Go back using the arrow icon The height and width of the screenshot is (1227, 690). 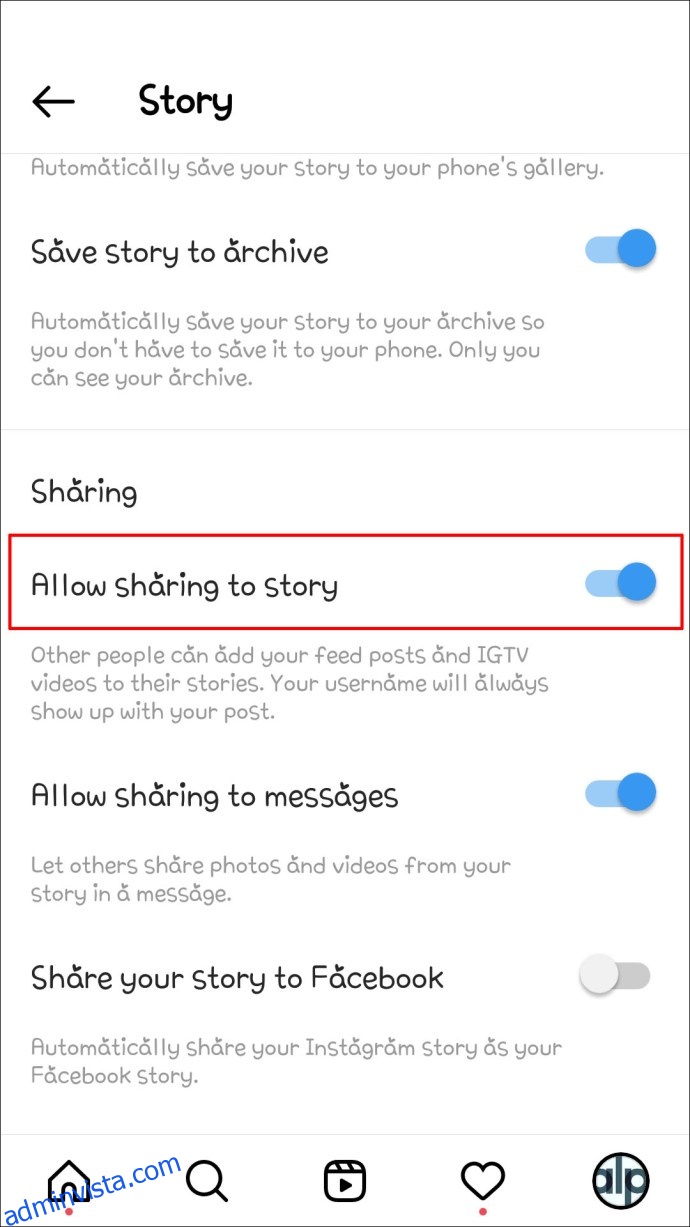(x=54, y=101)
